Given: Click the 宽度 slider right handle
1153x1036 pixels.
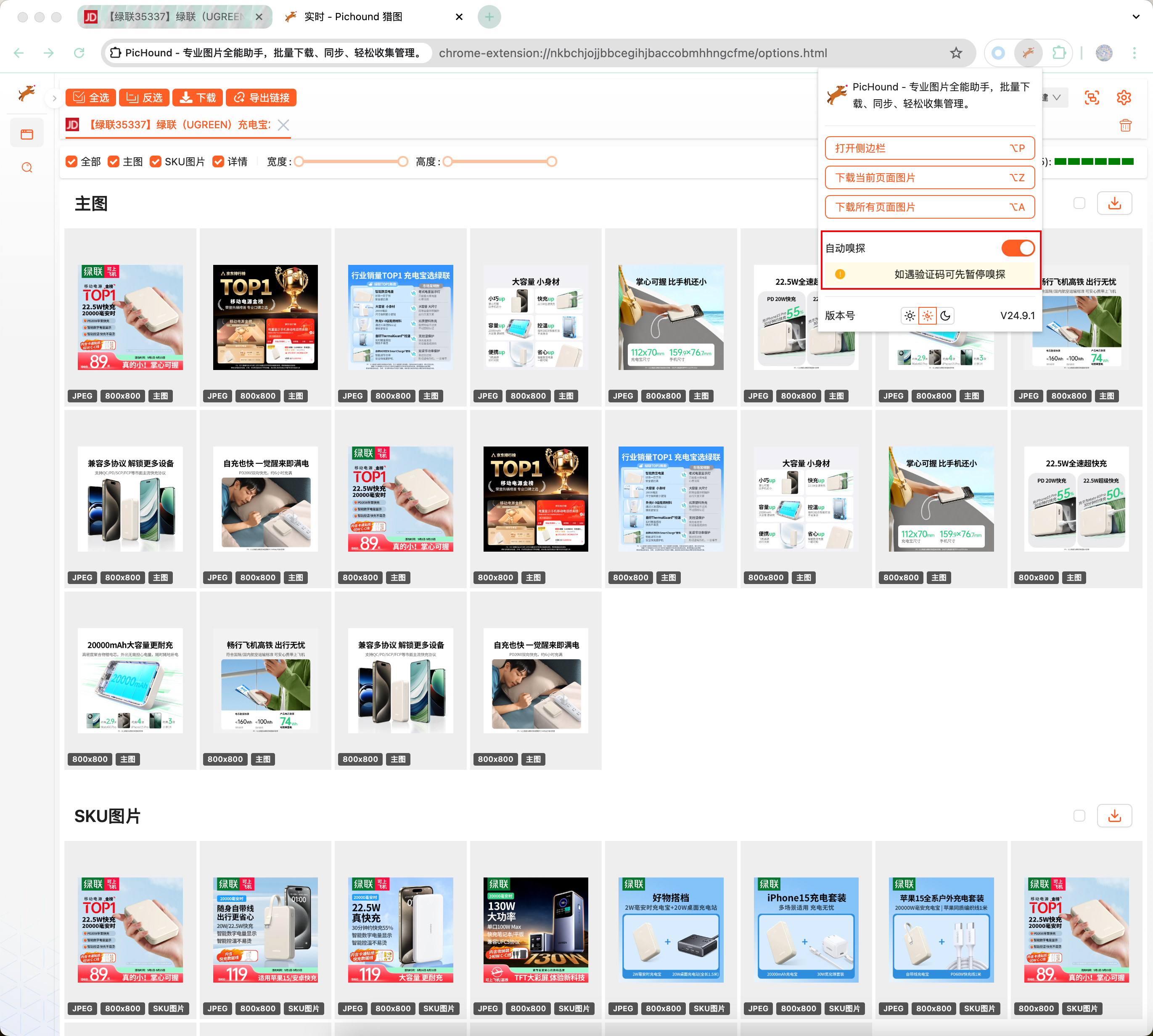Looking at the screenshot, I should pyautogui.click(x=402, y=161).
